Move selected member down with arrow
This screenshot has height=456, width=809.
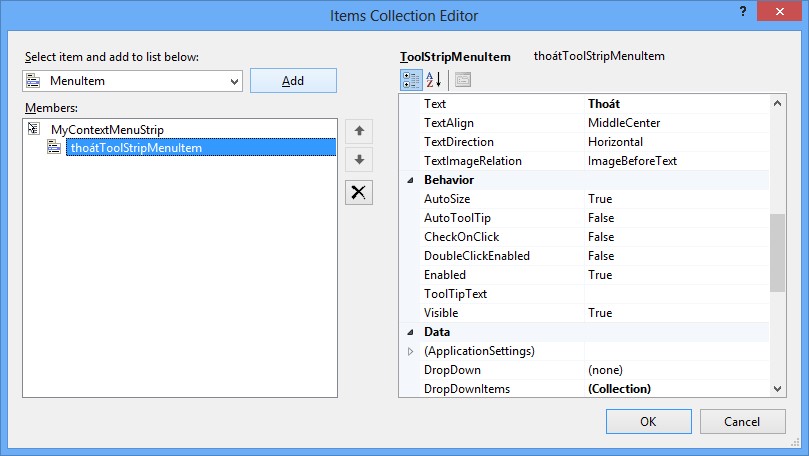click(x=359, y=160)
